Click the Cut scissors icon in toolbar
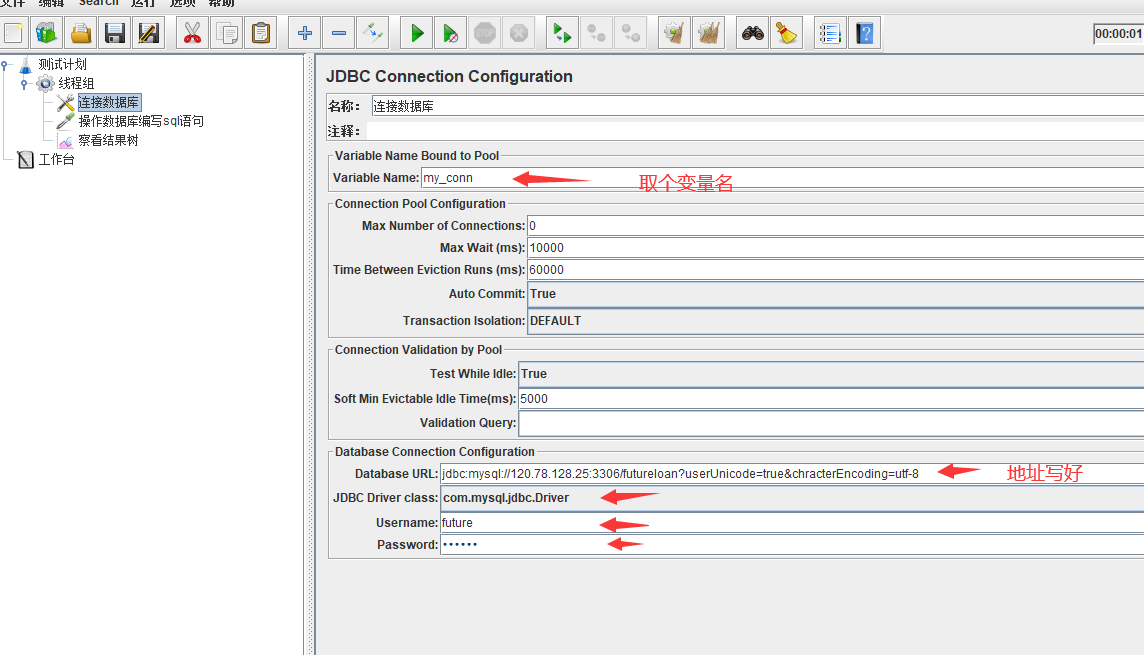Screen dimensions: 1144x655 tap(192, 34)
